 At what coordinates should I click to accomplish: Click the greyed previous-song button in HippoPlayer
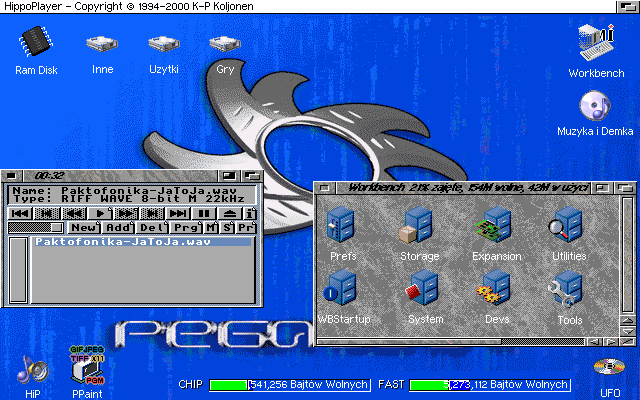47,213
